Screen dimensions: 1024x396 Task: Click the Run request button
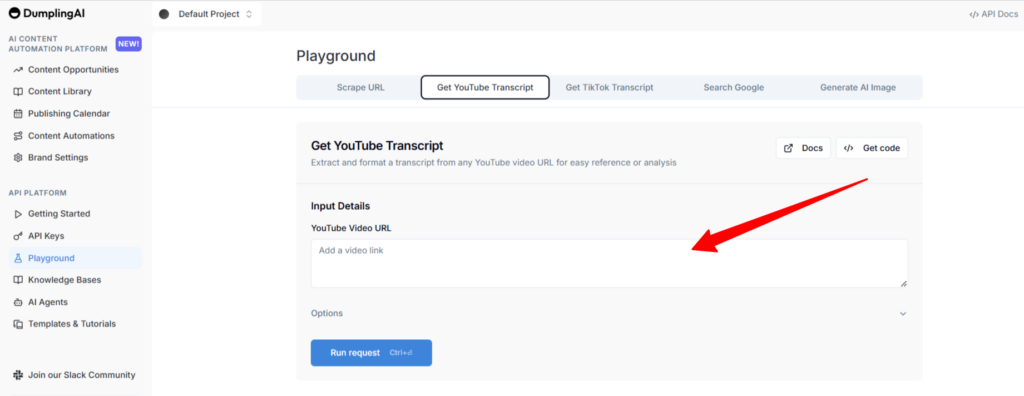[x=371, y=353]
